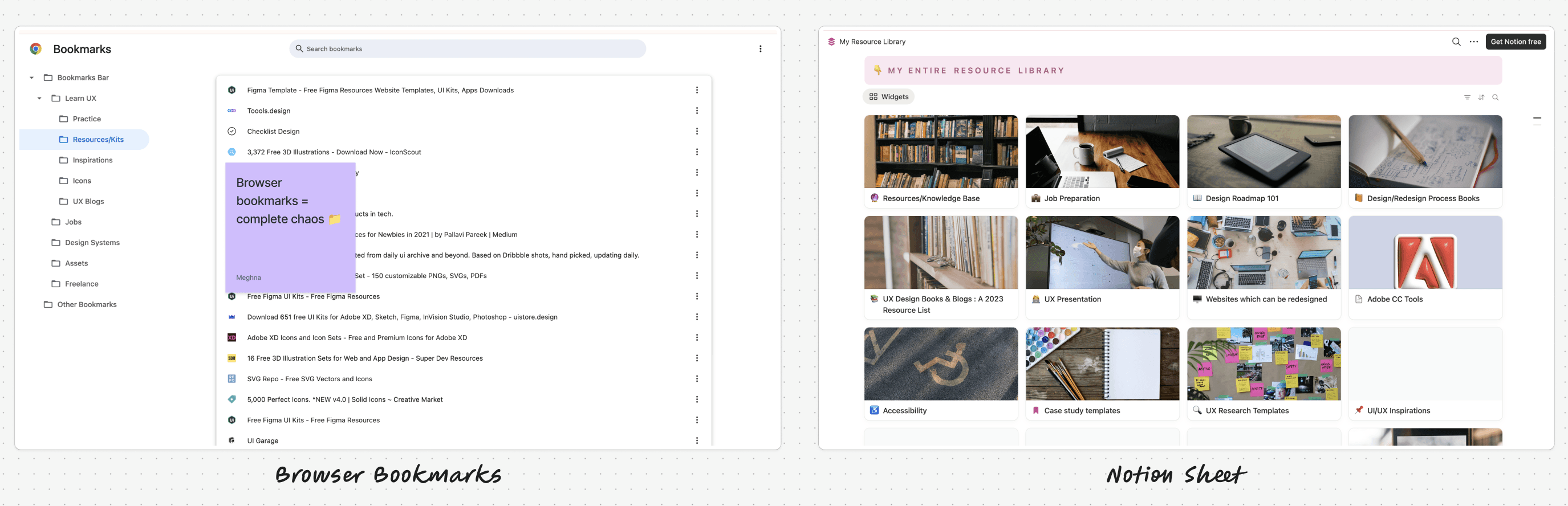Screen dimensions: 1568x506
Task: Open the Design Roadmap 101 card
Action: point(1264,162)
